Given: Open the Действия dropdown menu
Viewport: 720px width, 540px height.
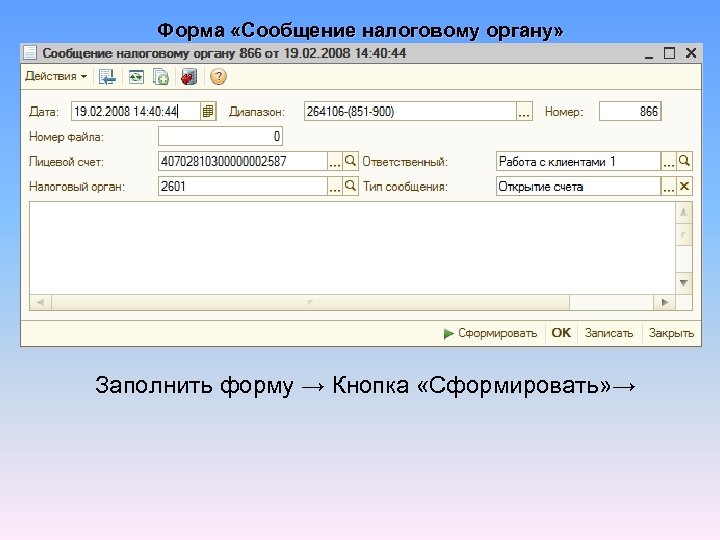Looking at the screenshot, I should 56,76.
